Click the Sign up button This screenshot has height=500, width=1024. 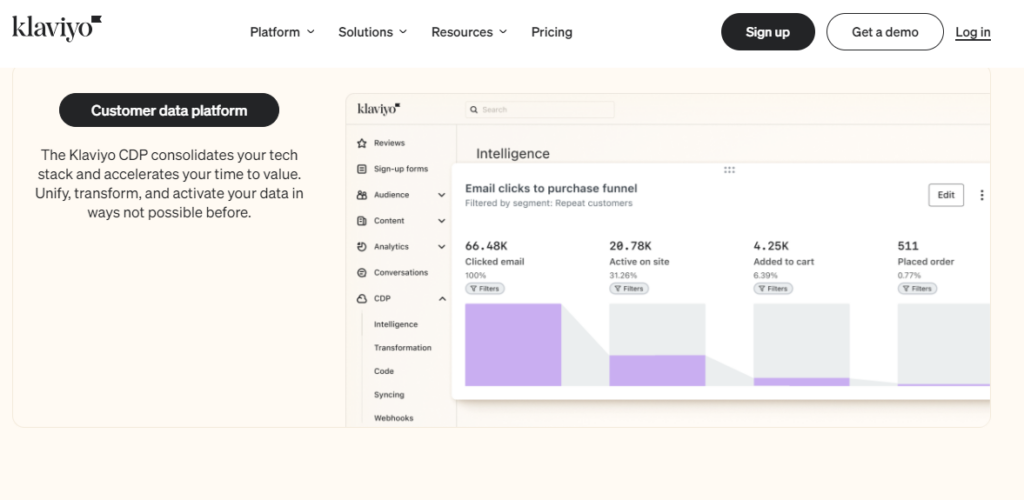[768, 32]
